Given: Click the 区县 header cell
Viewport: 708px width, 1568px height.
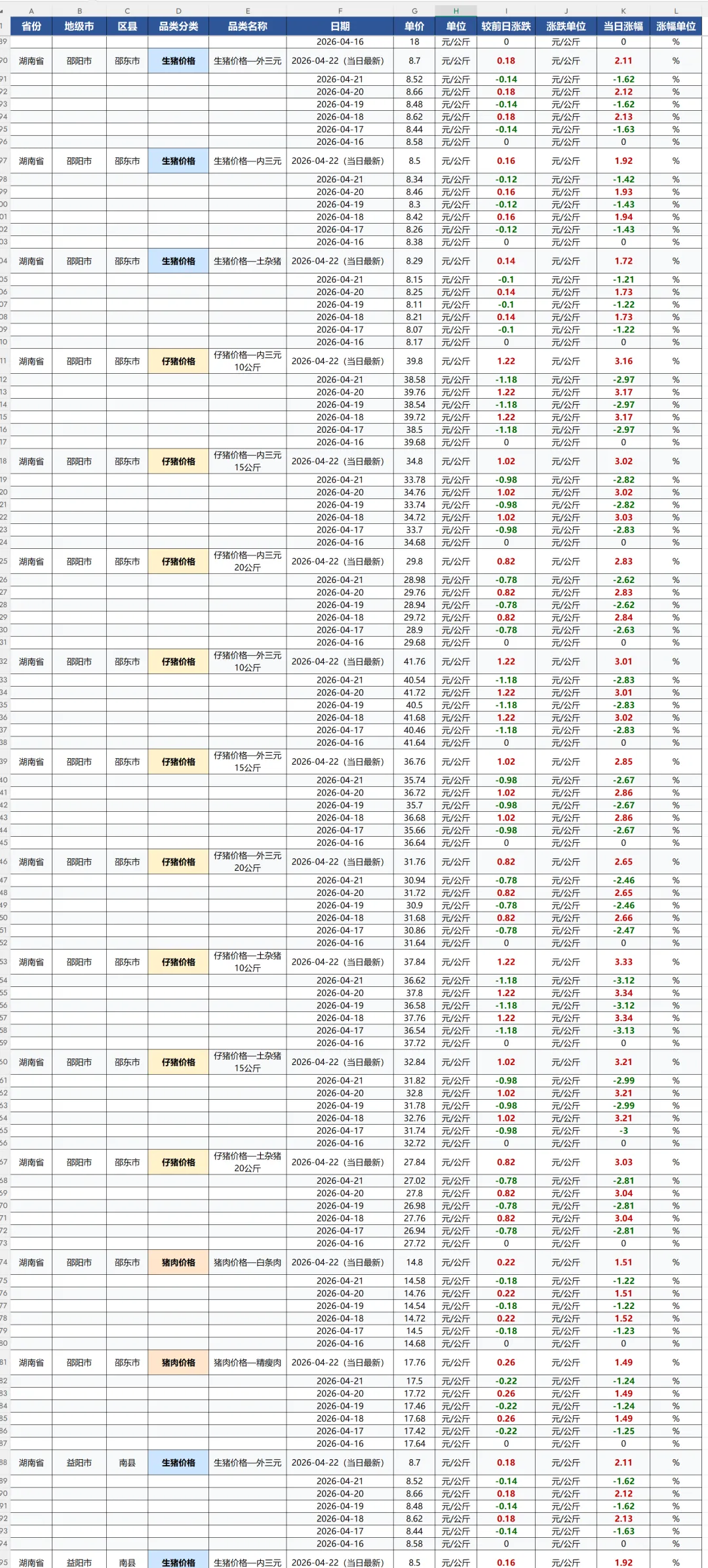Looking at the screenshot, I should pyautogui.click(x=127, y=26).
